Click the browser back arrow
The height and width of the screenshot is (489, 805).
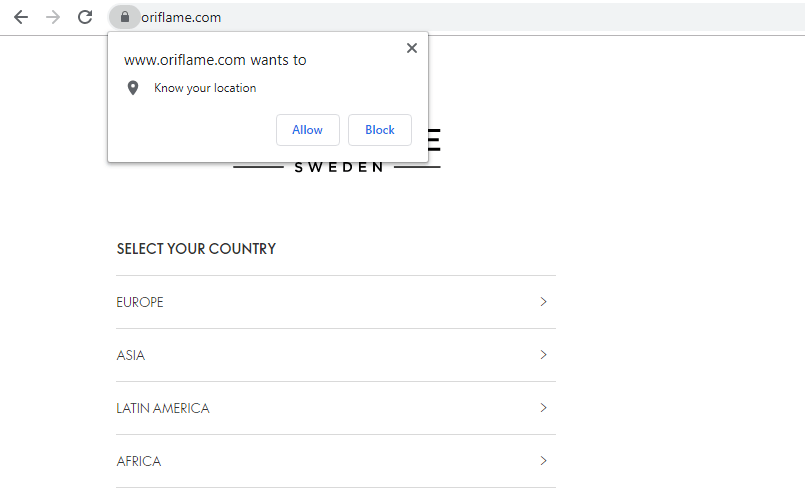pos(21,17)
